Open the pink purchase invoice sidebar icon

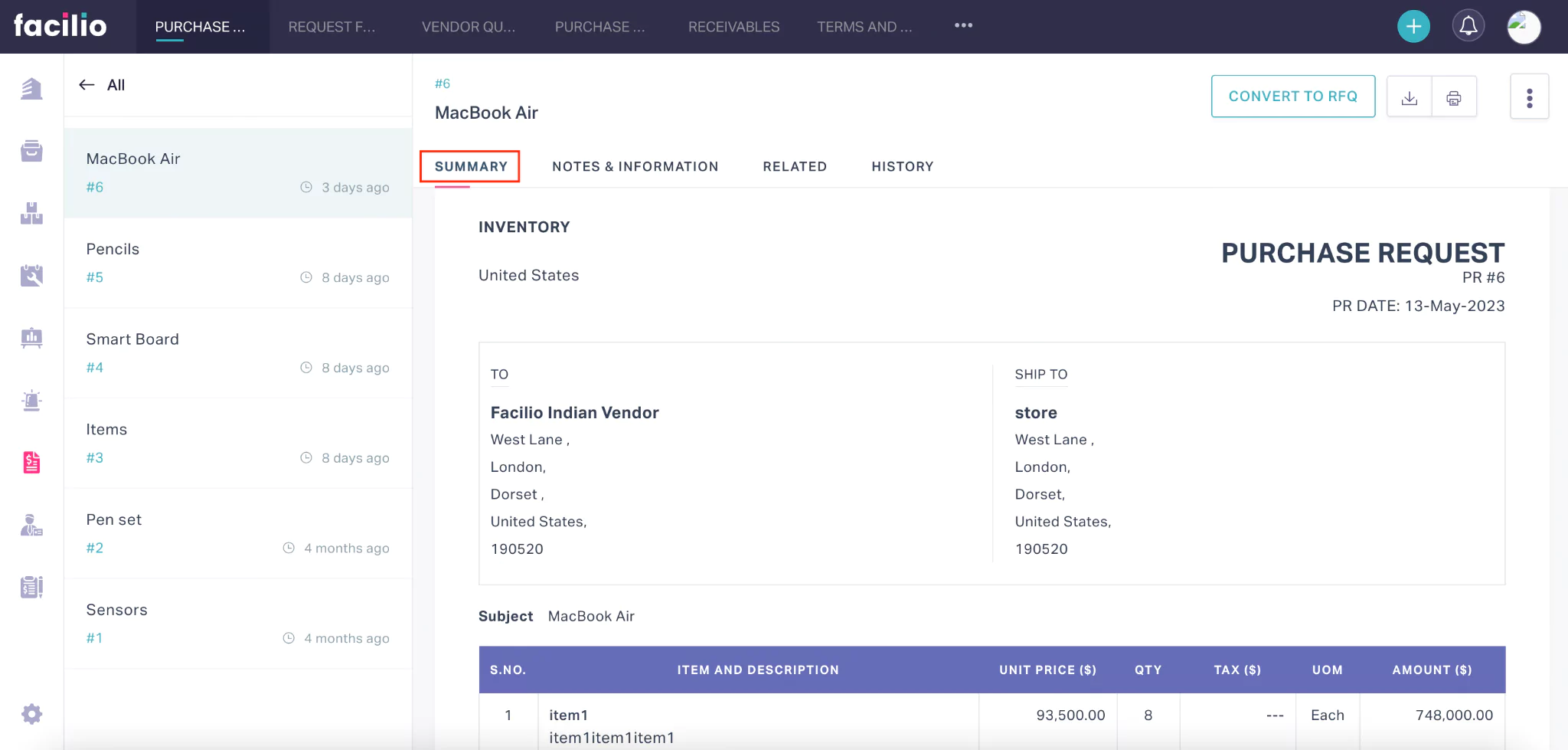[x=31, y=463]
